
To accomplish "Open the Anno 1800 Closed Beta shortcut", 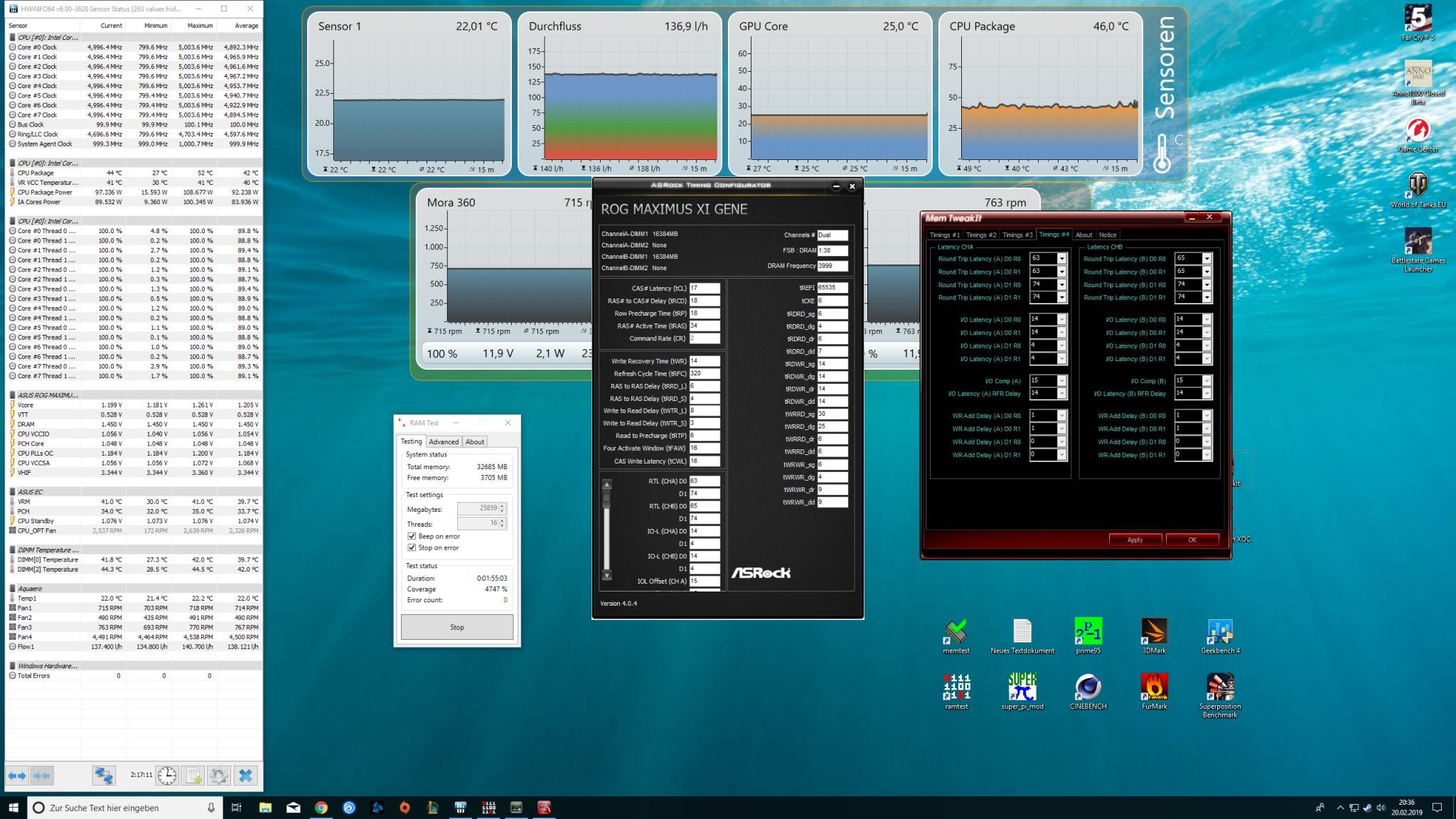I will 1418,82.
